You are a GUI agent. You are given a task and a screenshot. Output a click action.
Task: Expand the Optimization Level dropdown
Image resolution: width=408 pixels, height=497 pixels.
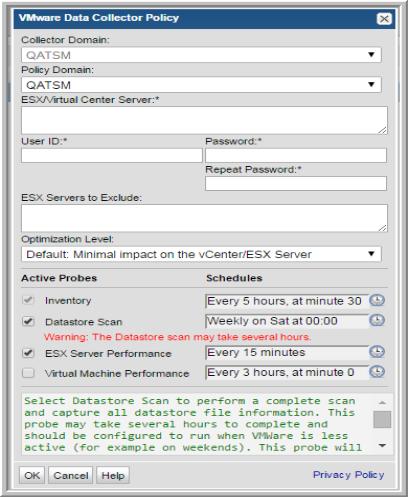[201, 254]
